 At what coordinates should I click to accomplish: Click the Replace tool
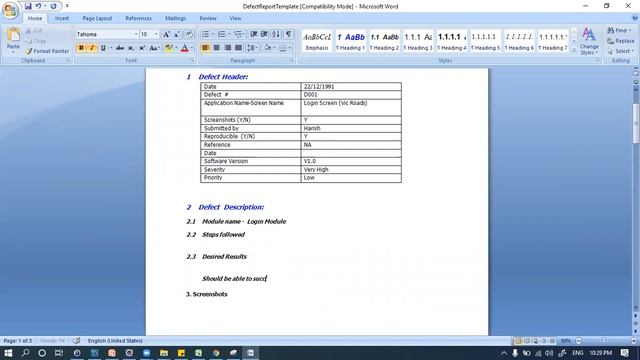coord(620,41)
